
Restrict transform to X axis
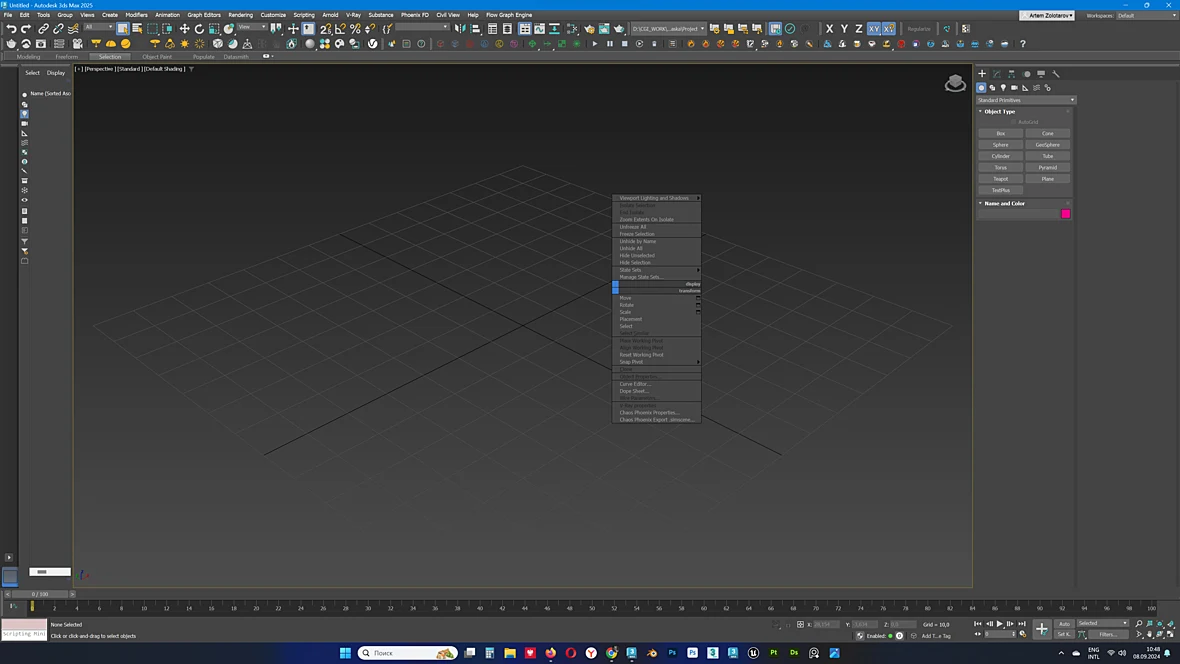point(829,29)
